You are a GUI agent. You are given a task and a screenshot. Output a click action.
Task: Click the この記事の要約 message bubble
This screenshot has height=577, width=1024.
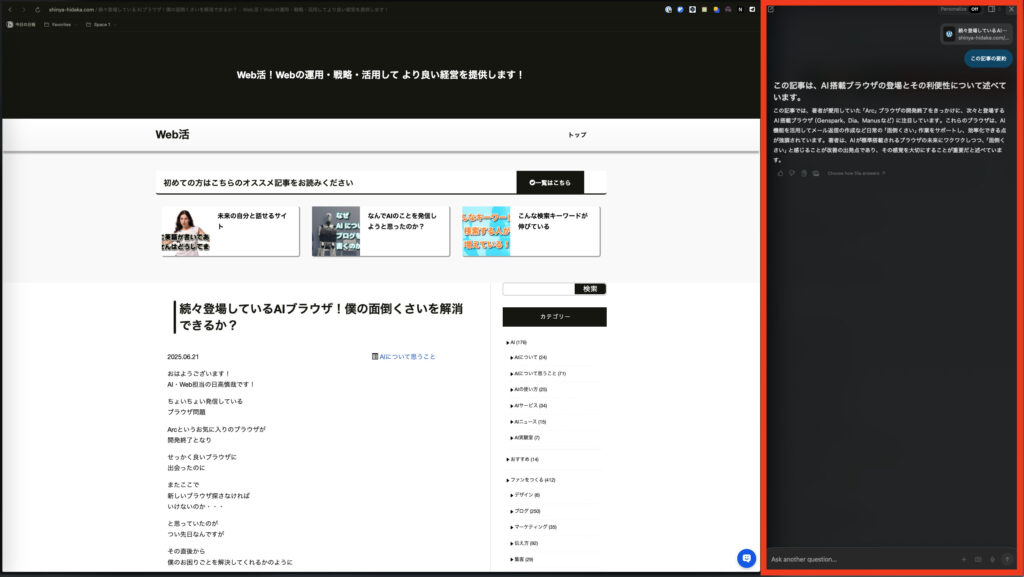pos(988,59)
